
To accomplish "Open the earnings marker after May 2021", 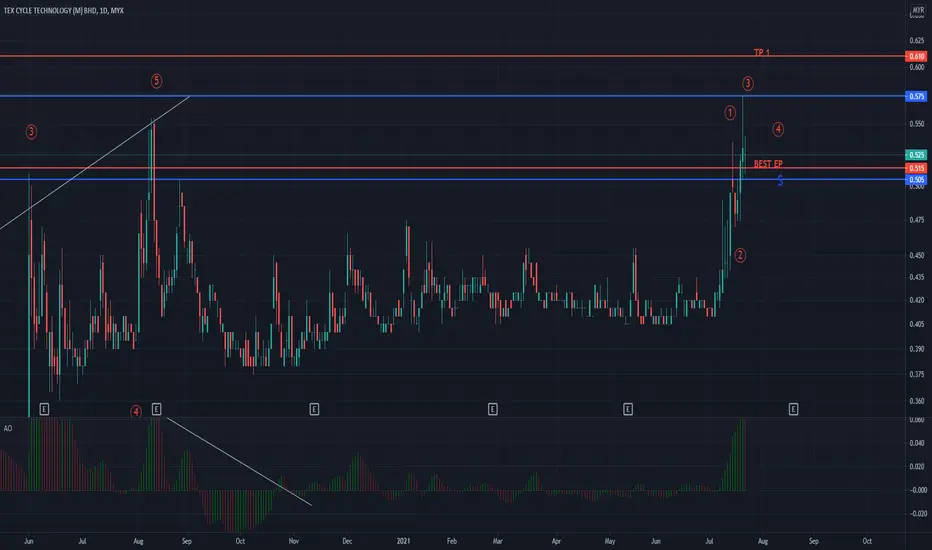I will [x=628, y=409].
